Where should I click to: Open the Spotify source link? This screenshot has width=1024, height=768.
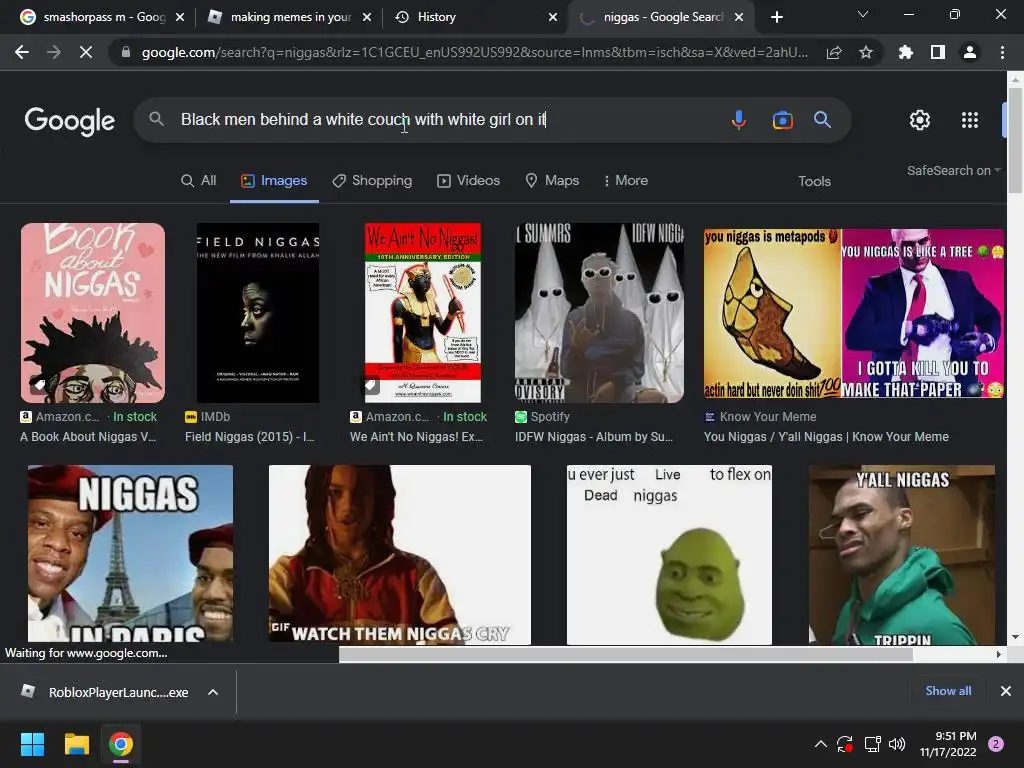[542, 417]
